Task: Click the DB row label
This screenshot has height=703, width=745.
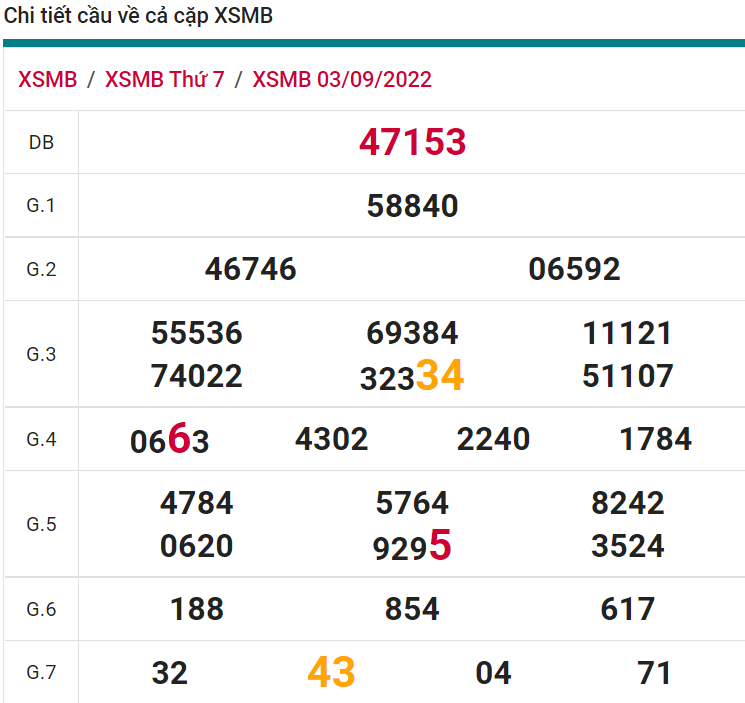Action: pyautogui.click(x=41, y=143)
